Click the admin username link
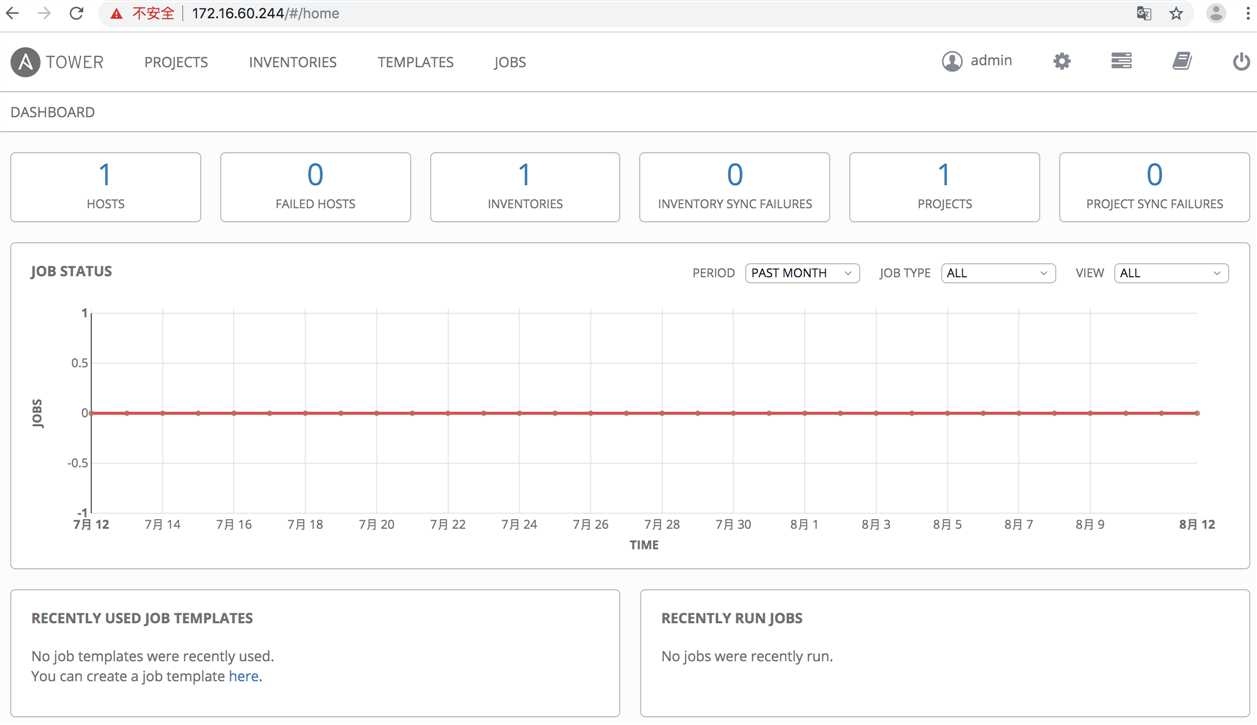The width and height of the screenshot is (1257, 725). click(991, 61)
